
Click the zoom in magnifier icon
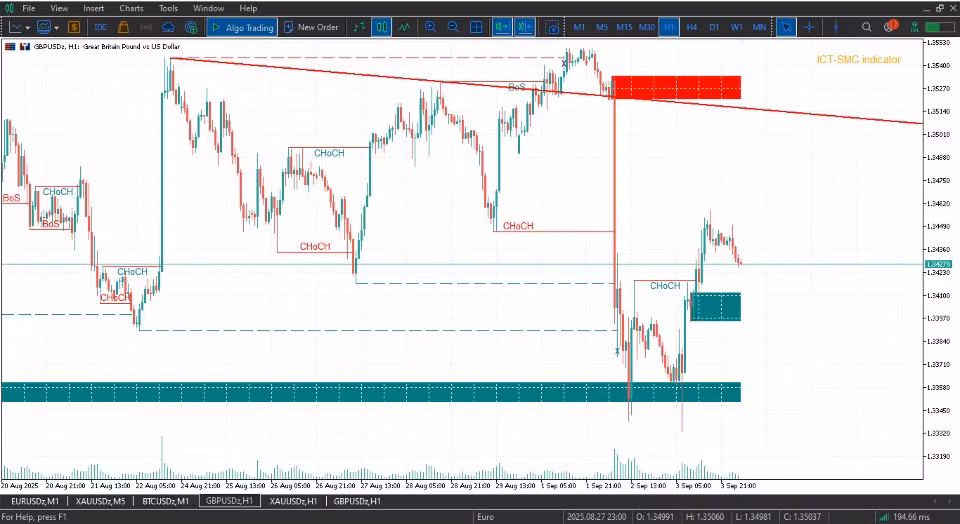tap(430, 27)
